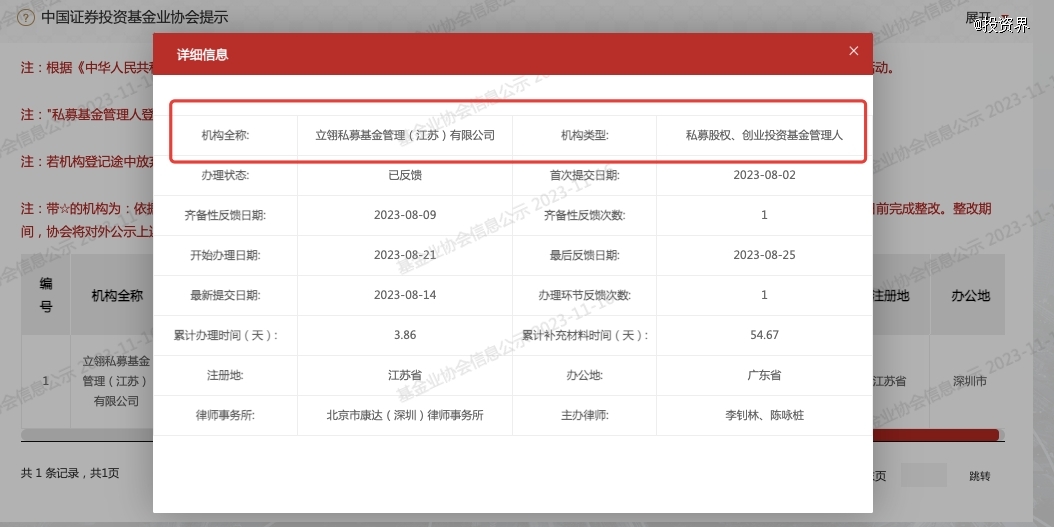The width and height of the screenshot is (1054, 527).
Task: Click latest submission date 2023-08-14
Action: click(x=405, y=295)
